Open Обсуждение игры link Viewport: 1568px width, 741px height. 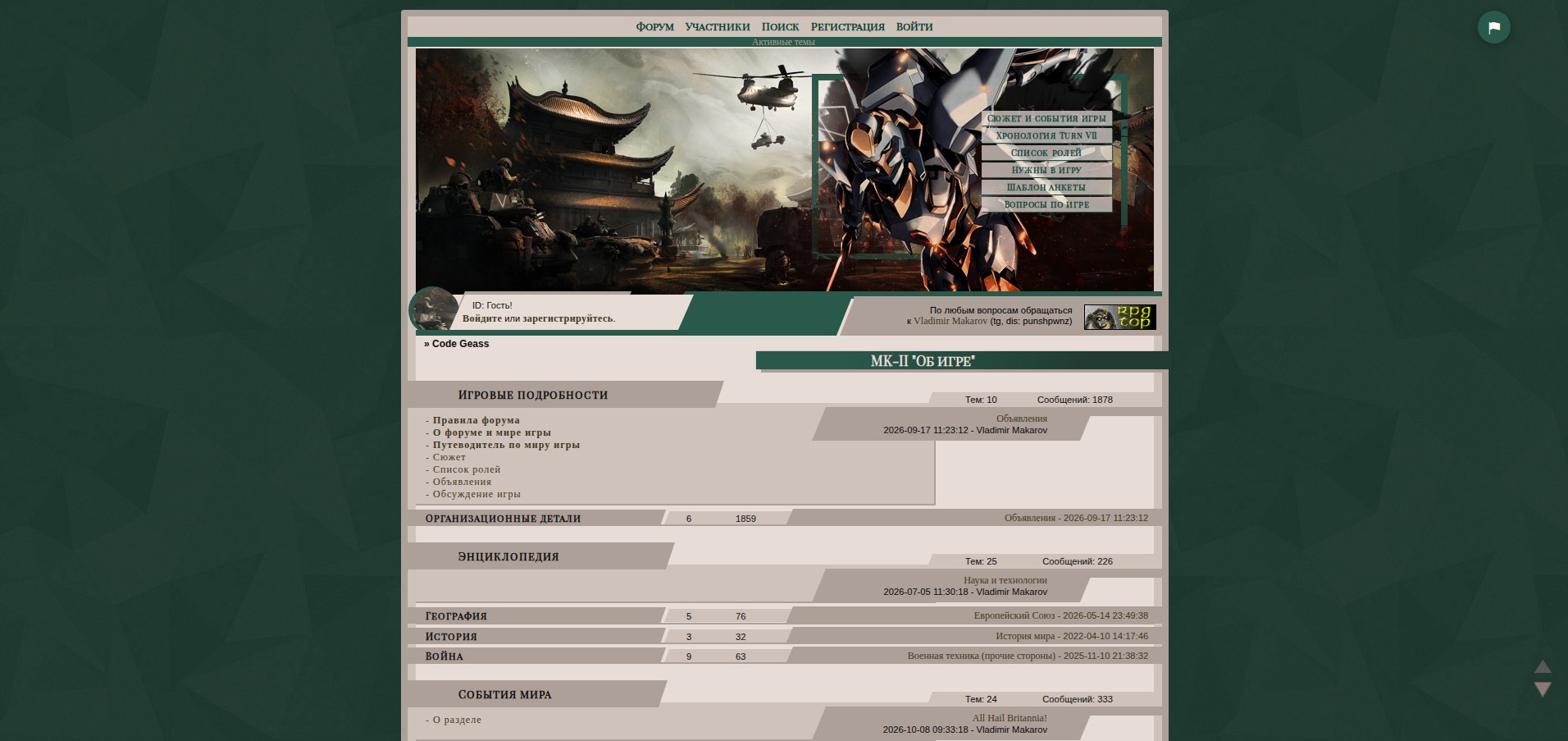[x=476, y=494]
